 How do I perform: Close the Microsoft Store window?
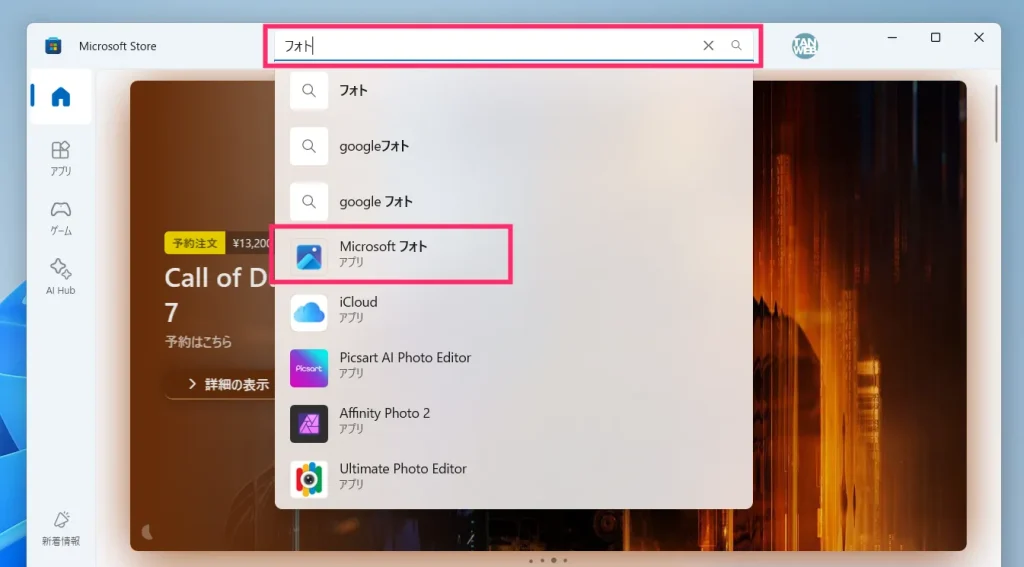click(x=978, y=37)
